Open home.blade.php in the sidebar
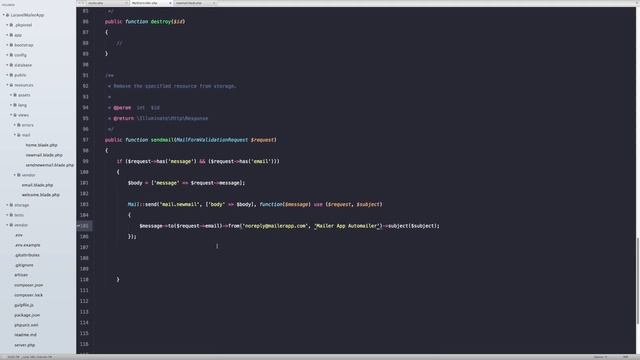Image resolution: width=640 pixels, height=360 pixels. pos(41,145)
